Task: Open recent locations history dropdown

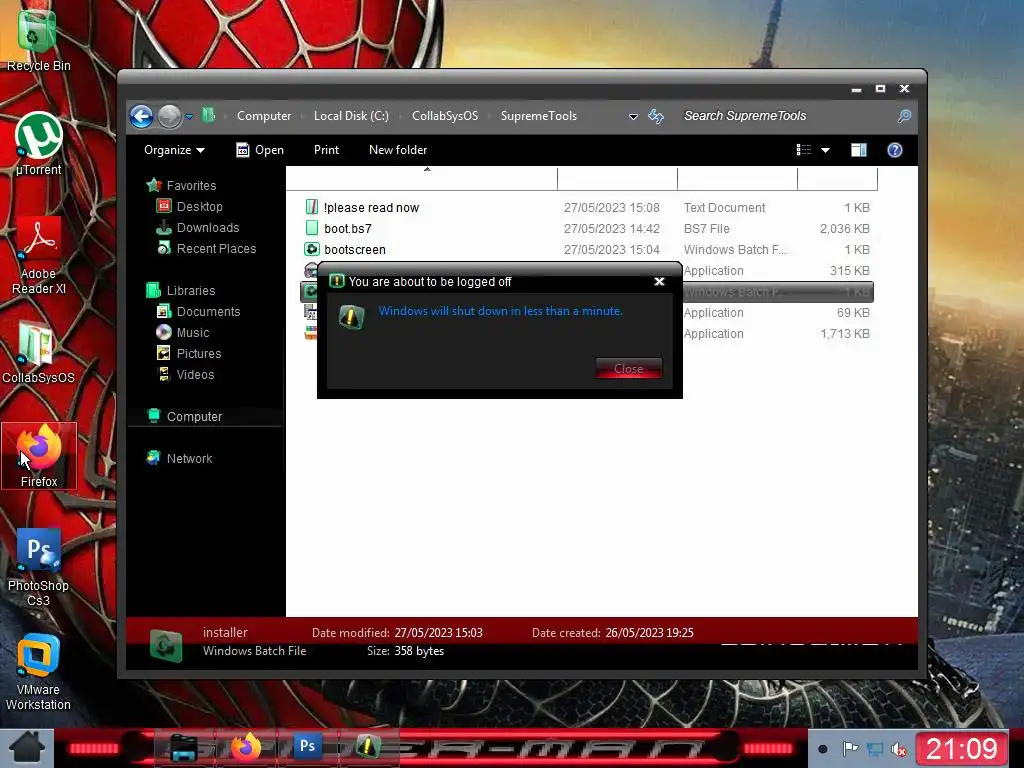Action: tap(189, 117)
